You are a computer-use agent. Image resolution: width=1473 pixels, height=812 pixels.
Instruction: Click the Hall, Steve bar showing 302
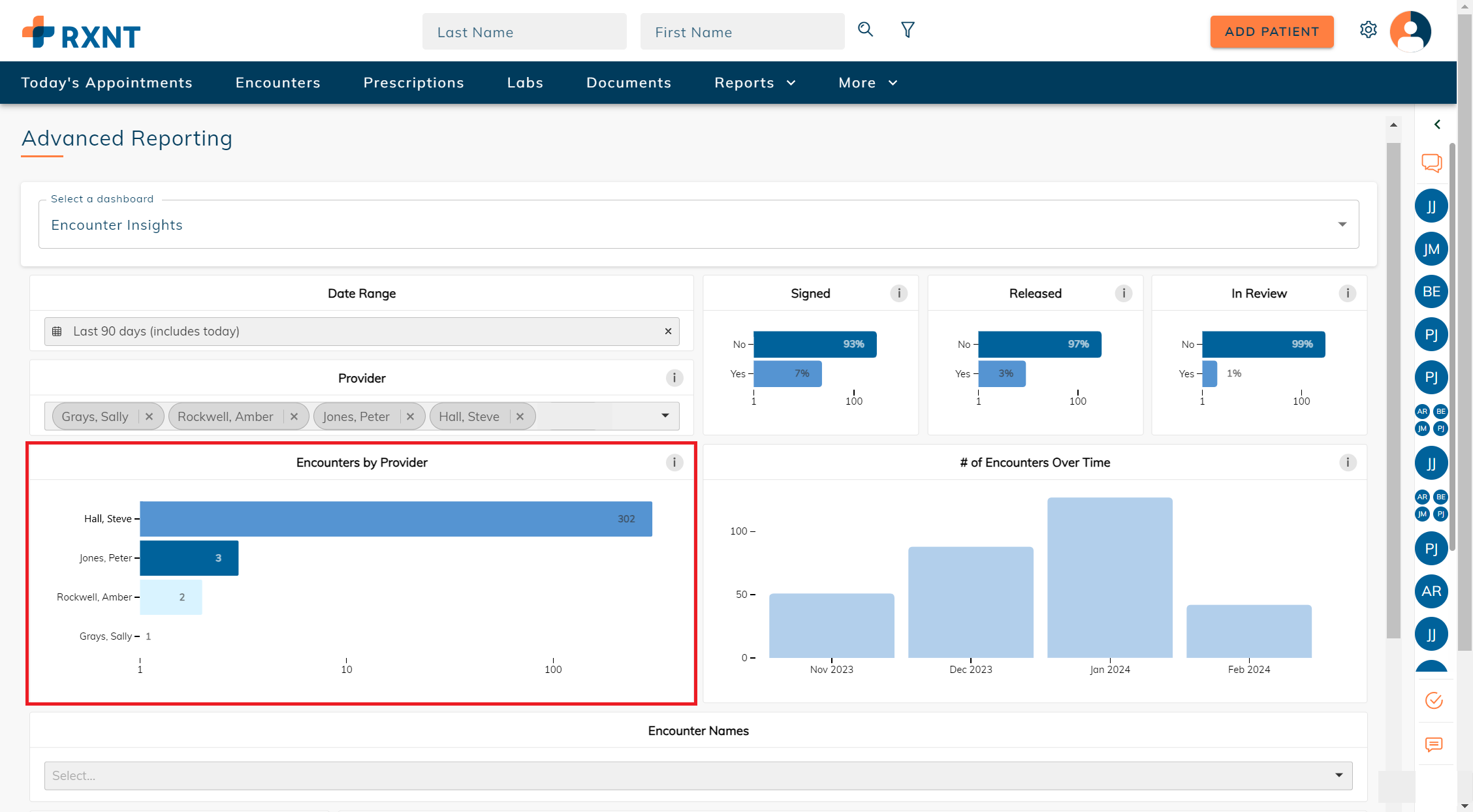point(396,519)
